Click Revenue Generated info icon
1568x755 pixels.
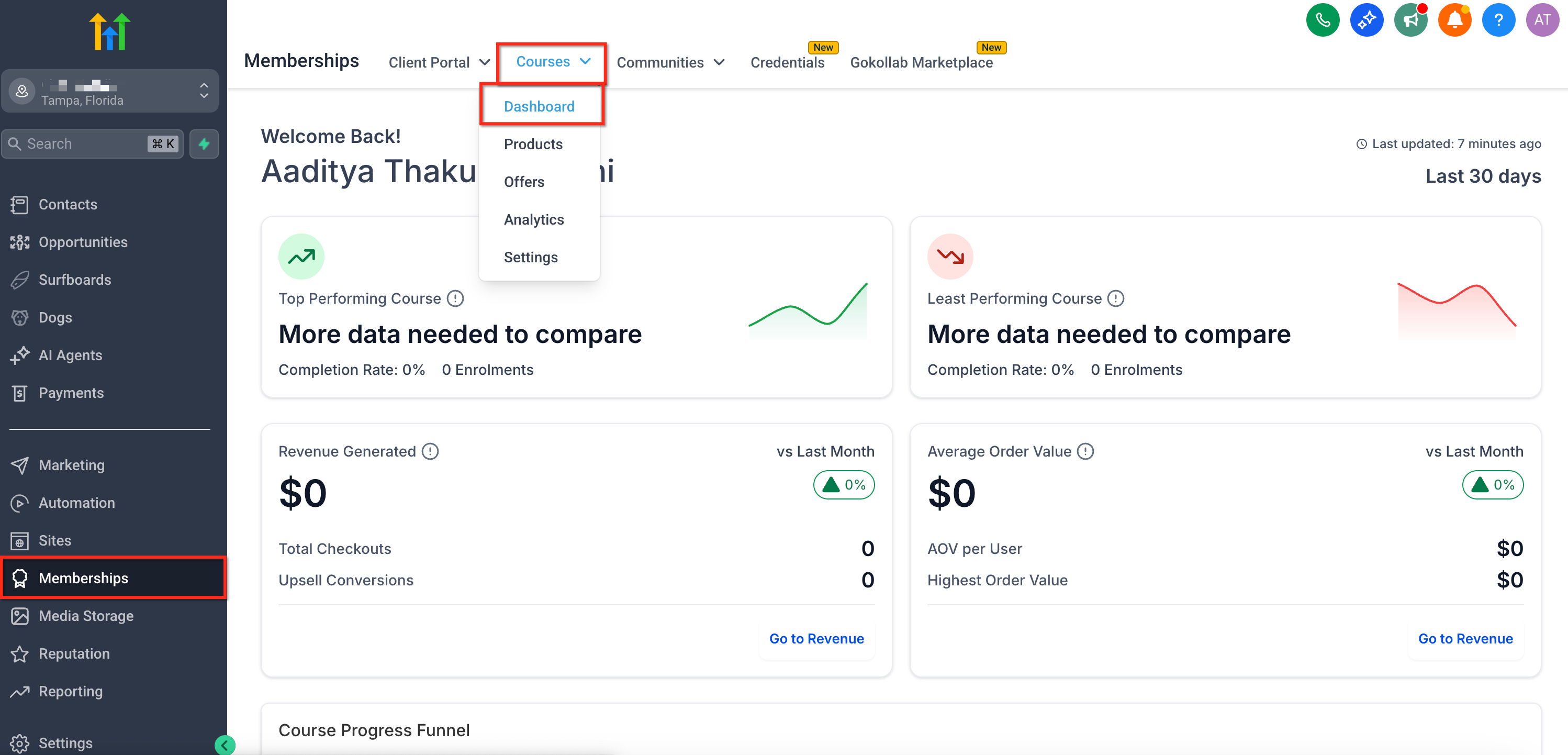tap(430, 451)
